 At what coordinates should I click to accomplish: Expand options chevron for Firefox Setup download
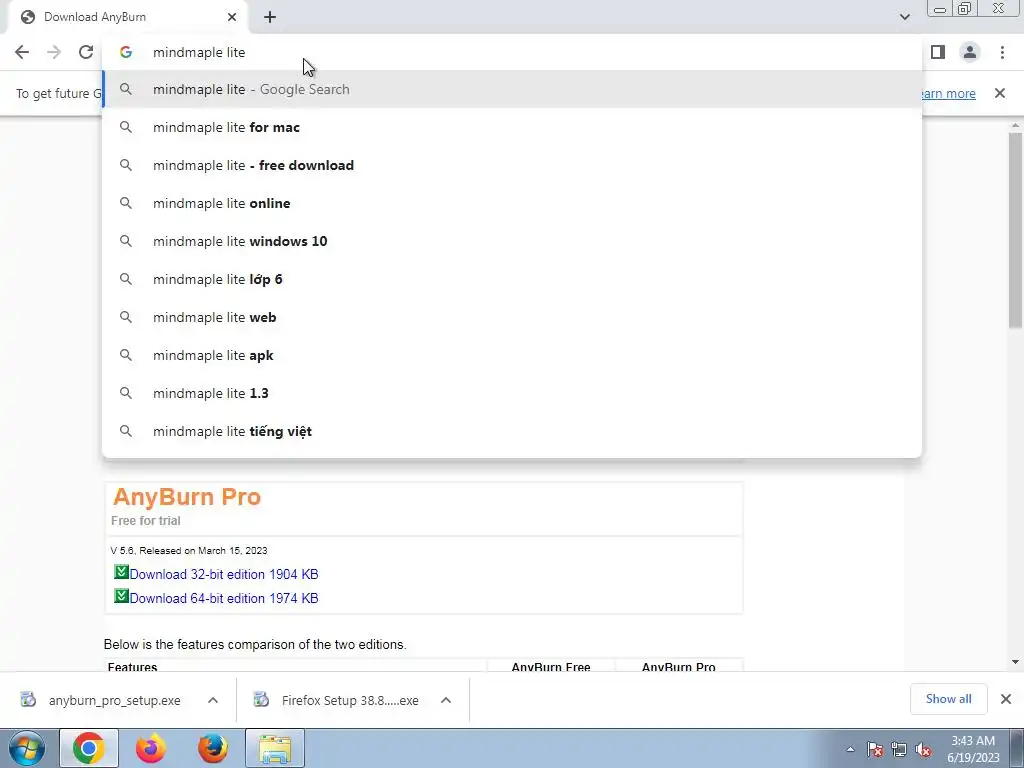pyautogui.click(x=446, y=700)
